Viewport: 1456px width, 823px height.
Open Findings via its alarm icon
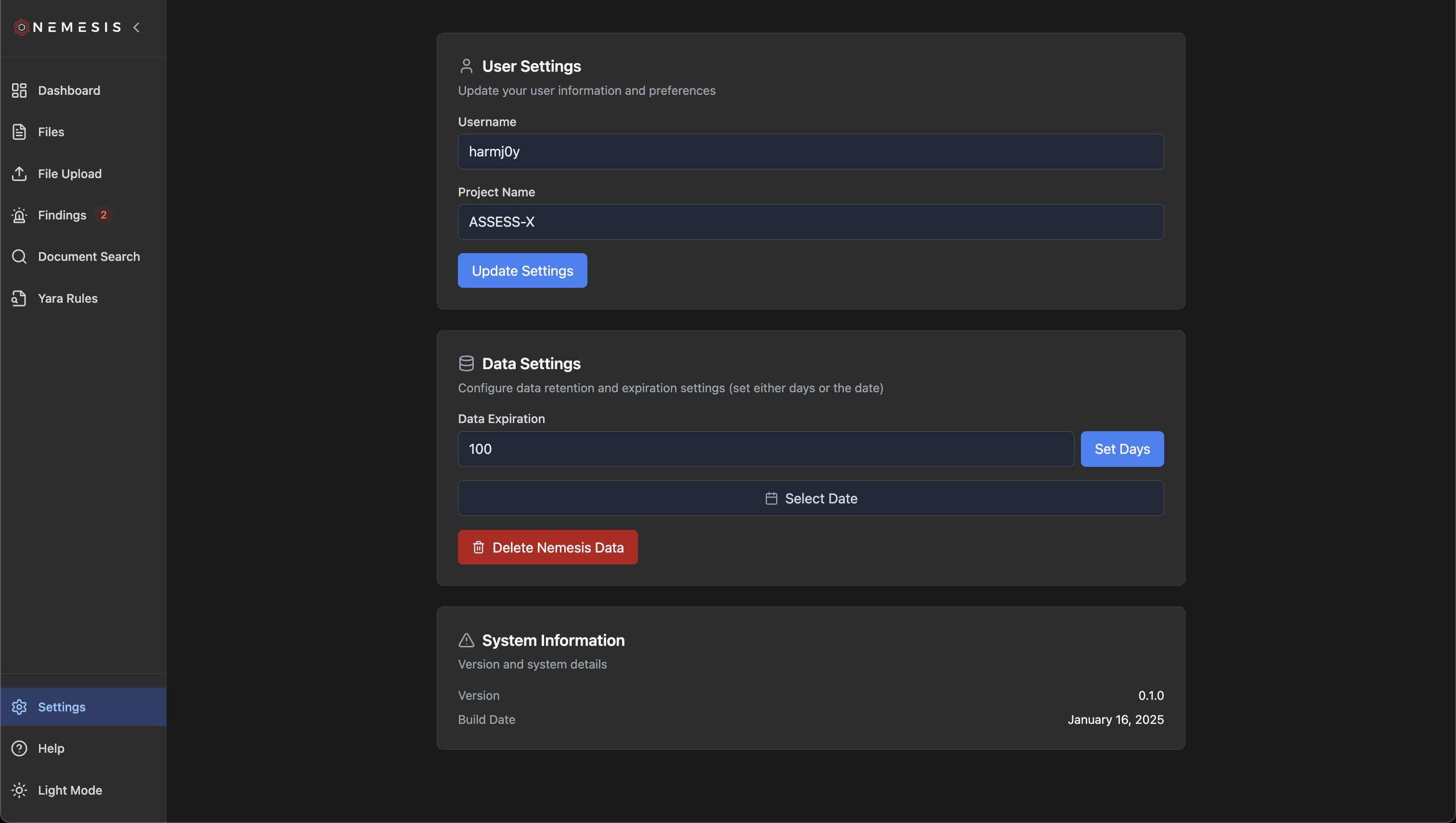[x=19, y=215]
